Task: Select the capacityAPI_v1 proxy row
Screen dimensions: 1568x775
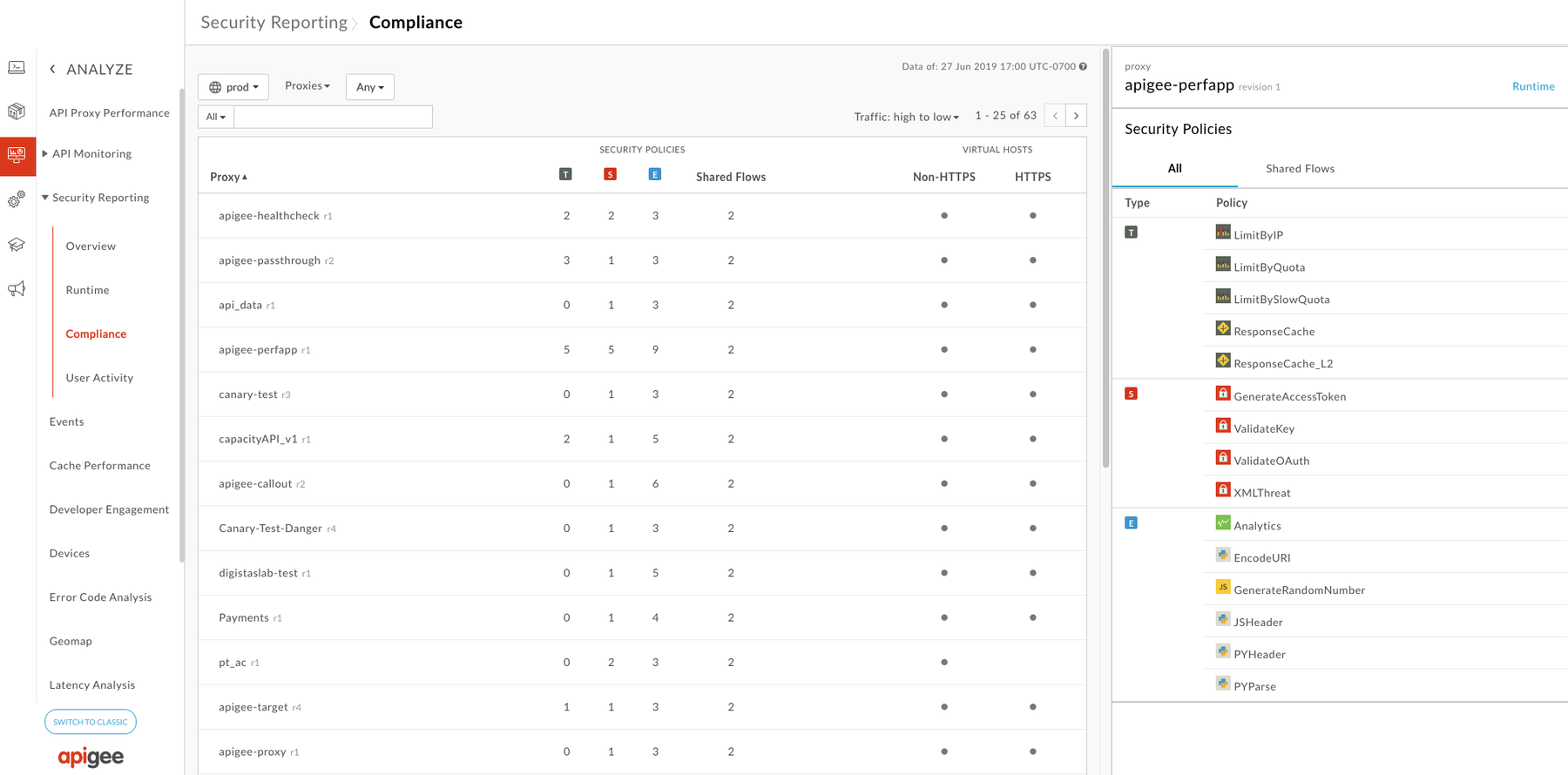Action: (x=642, y=439)
